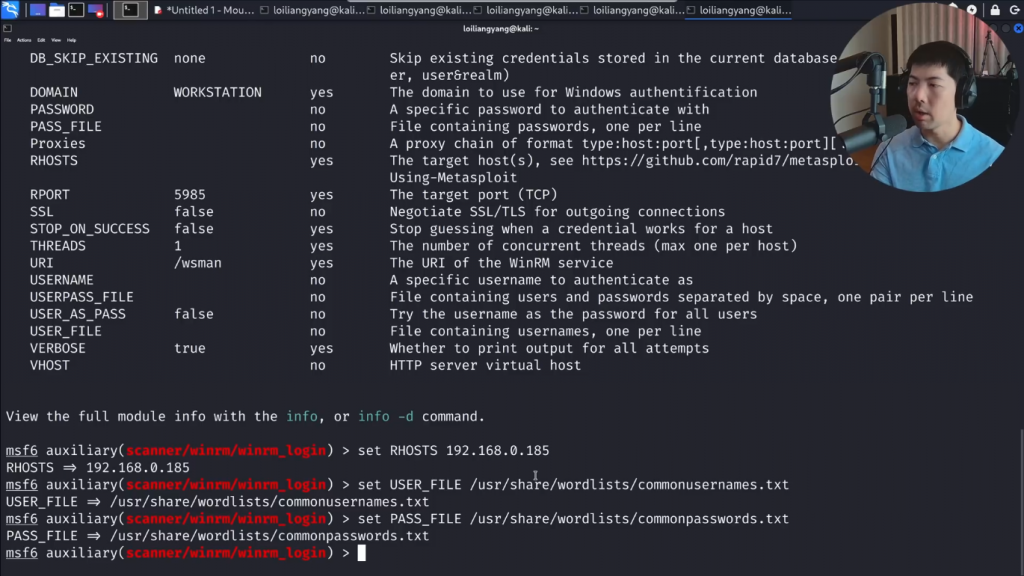The image size is (1024, 576).
Task: Open the Actions menu
Action: click(24, 40)
